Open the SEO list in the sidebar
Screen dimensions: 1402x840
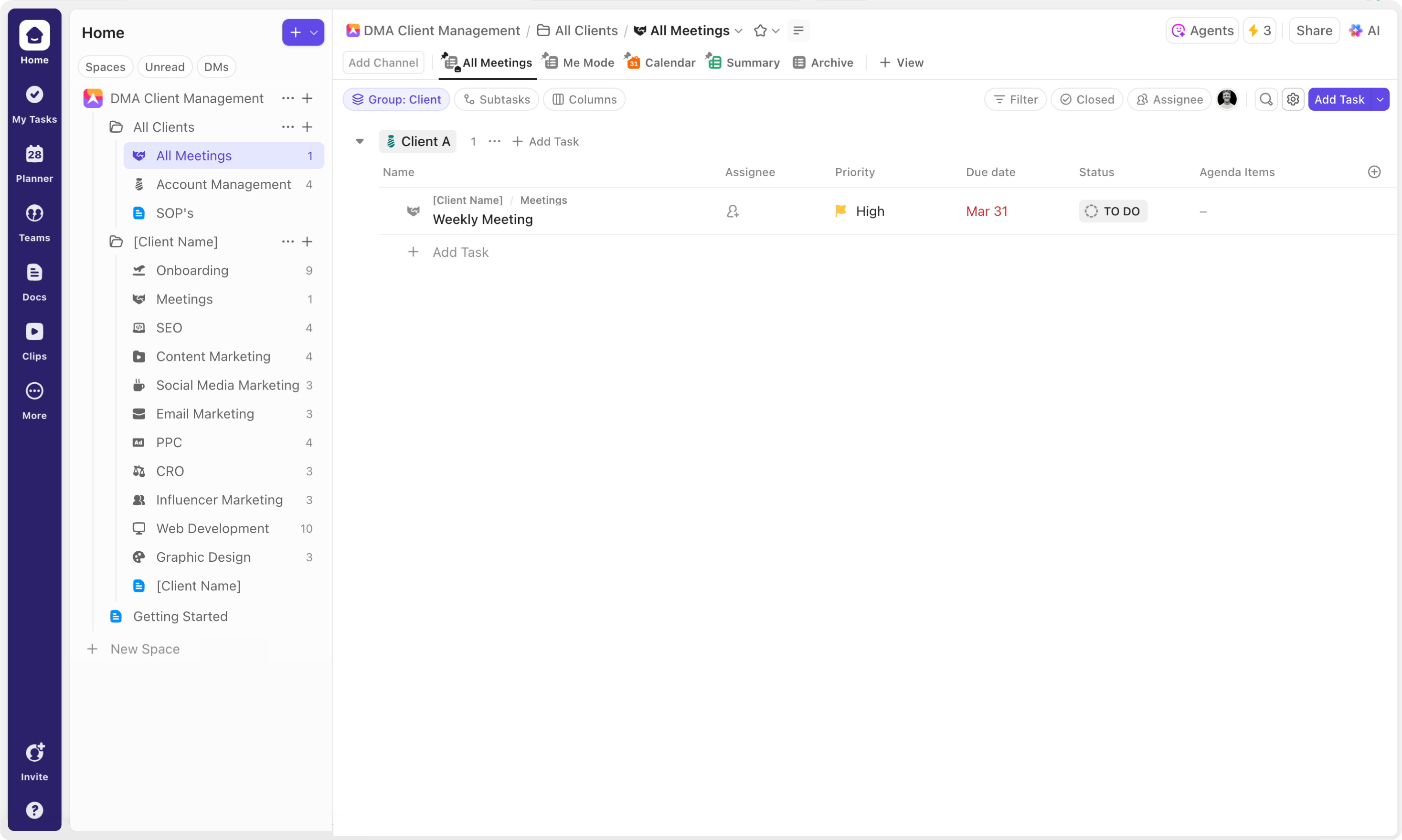coord(169,328)
